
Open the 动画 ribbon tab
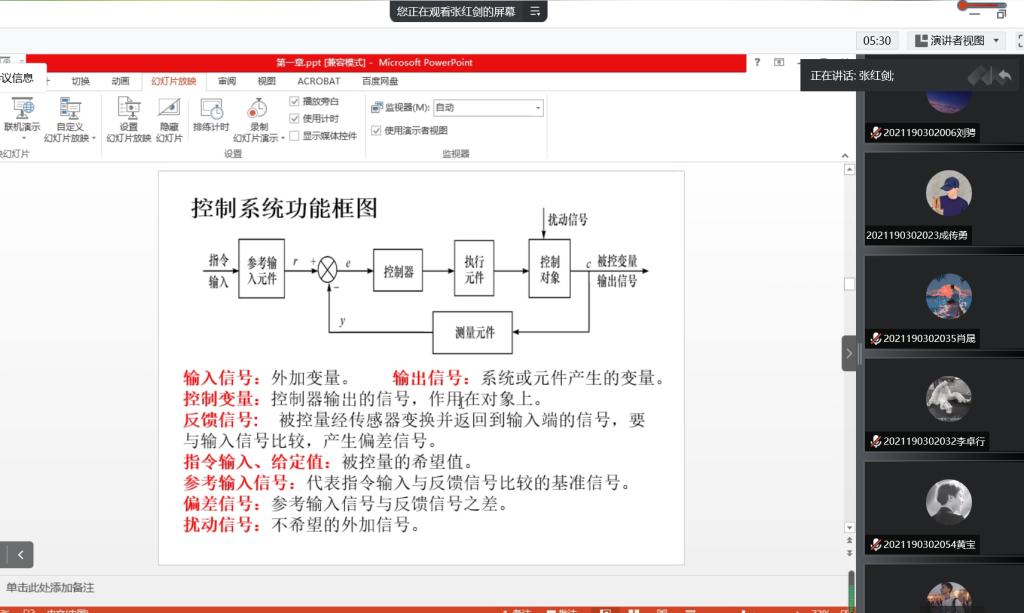click(120, 81)
